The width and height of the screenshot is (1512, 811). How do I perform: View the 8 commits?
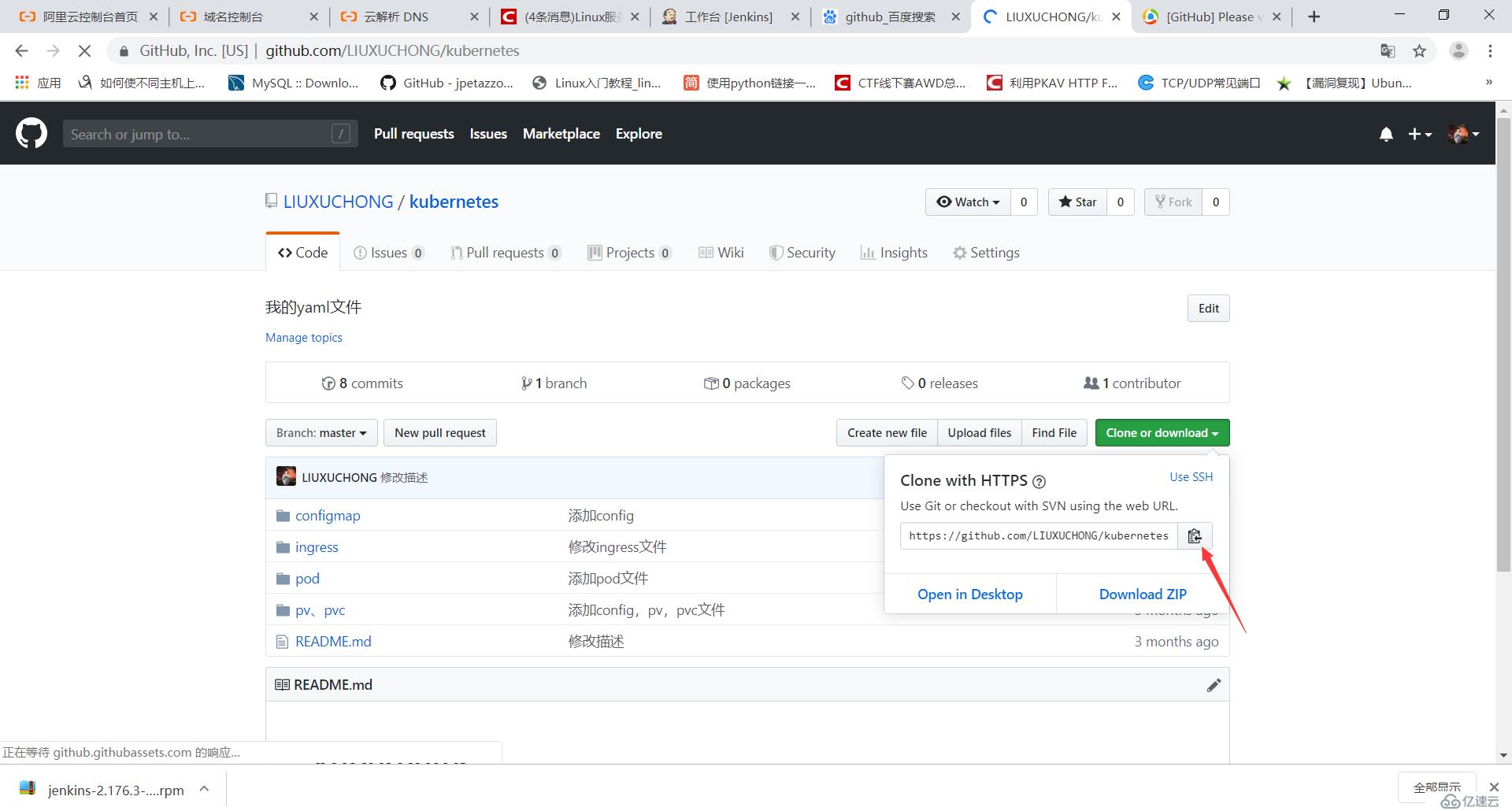pos(362,383)
